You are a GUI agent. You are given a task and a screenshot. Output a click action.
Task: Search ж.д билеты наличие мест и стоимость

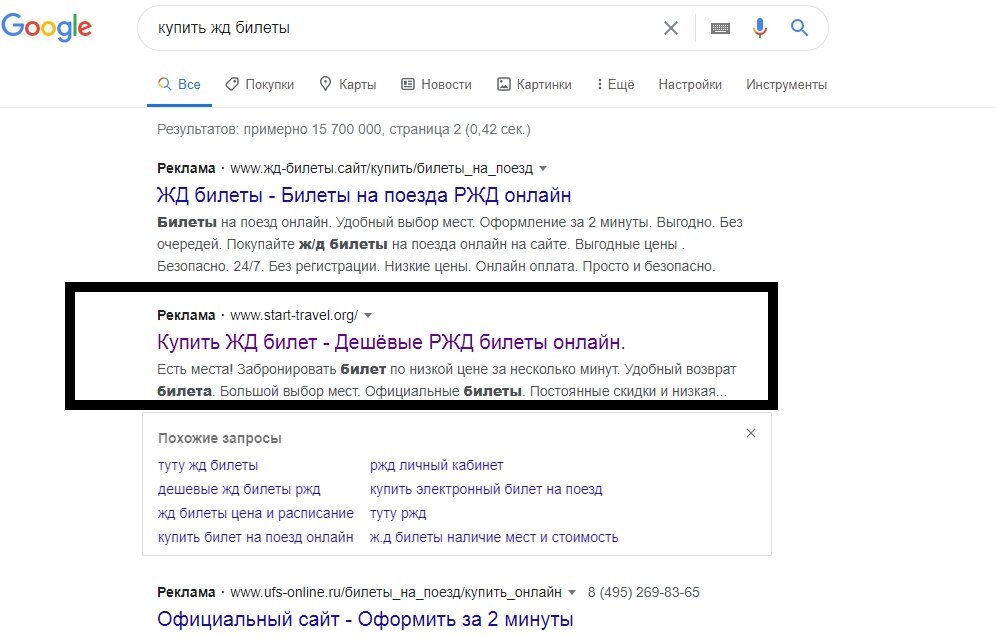point(494,537)
